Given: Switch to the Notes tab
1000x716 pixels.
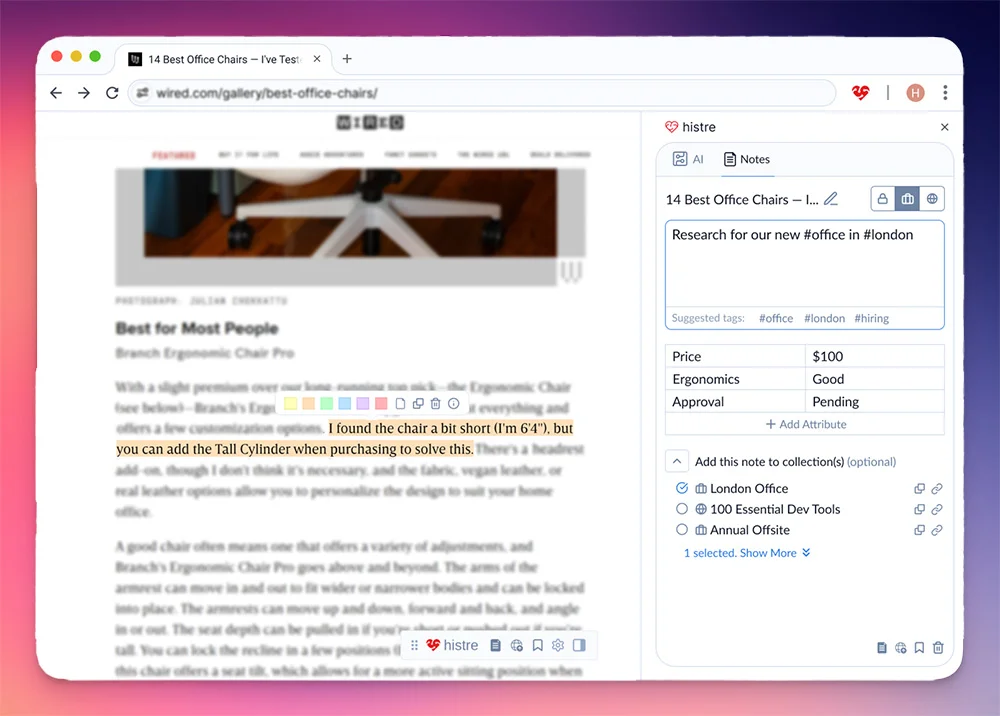Looking at the screenshot, I should pyautogui.click(x=747, y=159).
